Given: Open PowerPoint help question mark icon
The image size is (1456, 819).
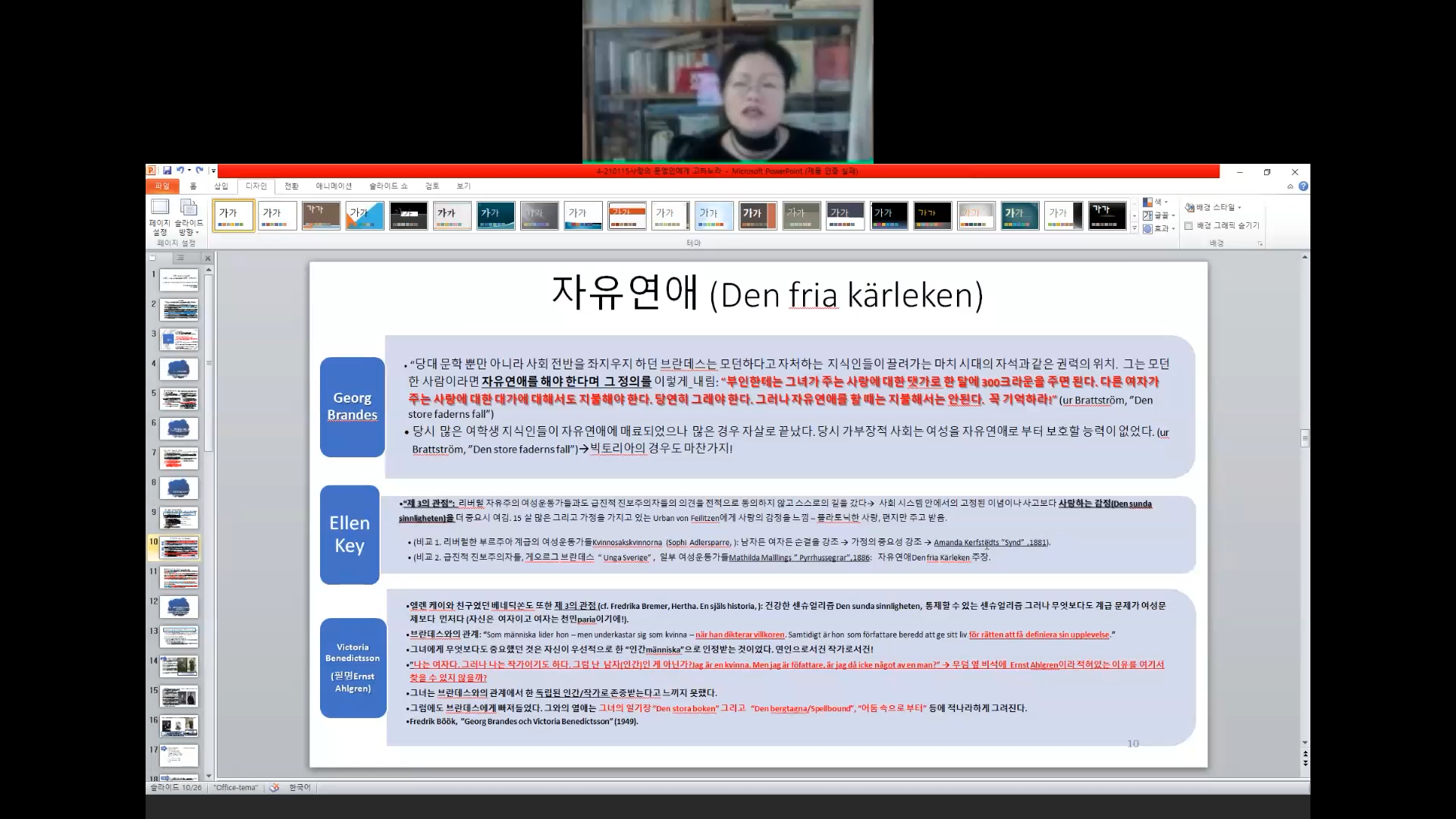Looking at the screenshot, I should [1303, 187].
